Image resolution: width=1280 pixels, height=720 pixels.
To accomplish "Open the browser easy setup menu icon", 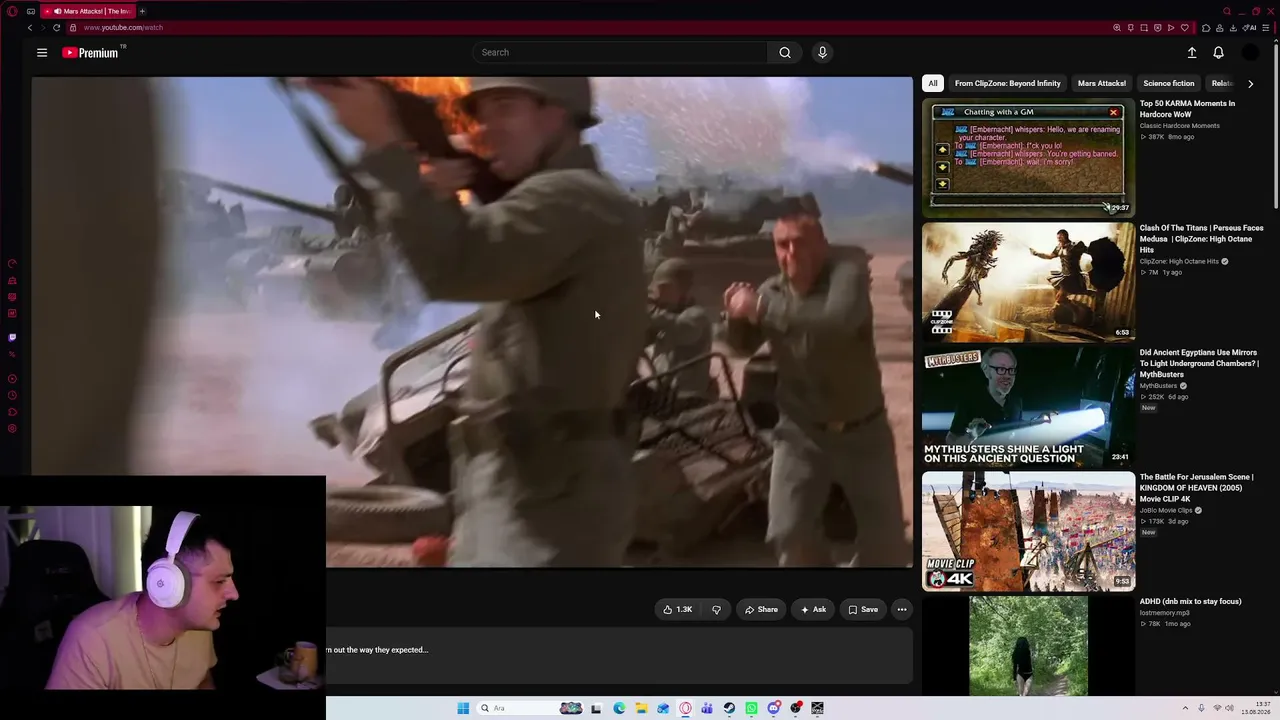I will (1266, 28).
